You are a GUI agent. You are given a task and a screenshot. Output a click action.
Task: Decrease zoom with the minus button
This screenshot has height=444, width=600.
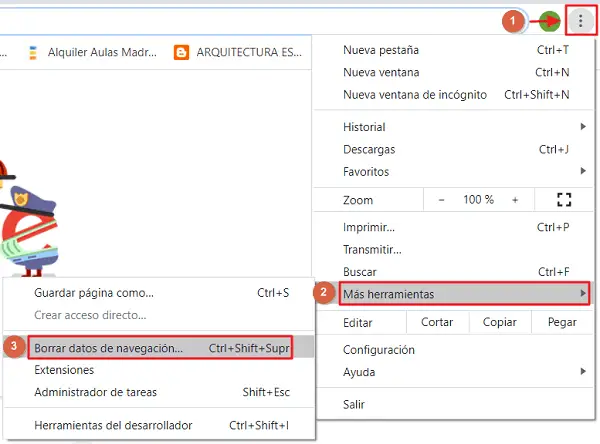(x=441, y=200)
